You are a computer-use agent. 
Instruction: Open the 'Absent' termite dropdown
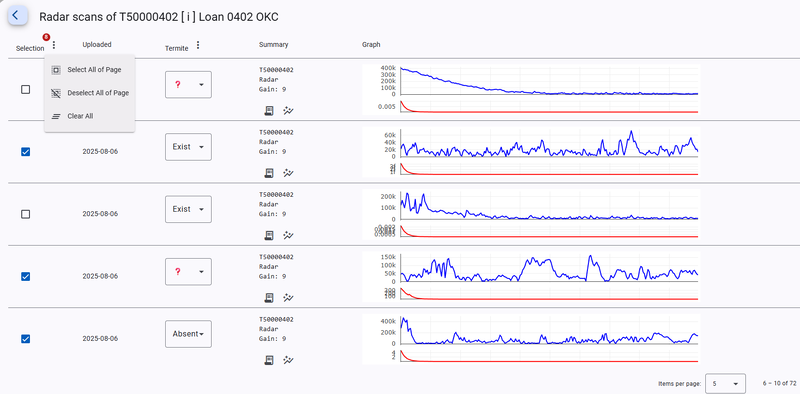tap(188, 334)
